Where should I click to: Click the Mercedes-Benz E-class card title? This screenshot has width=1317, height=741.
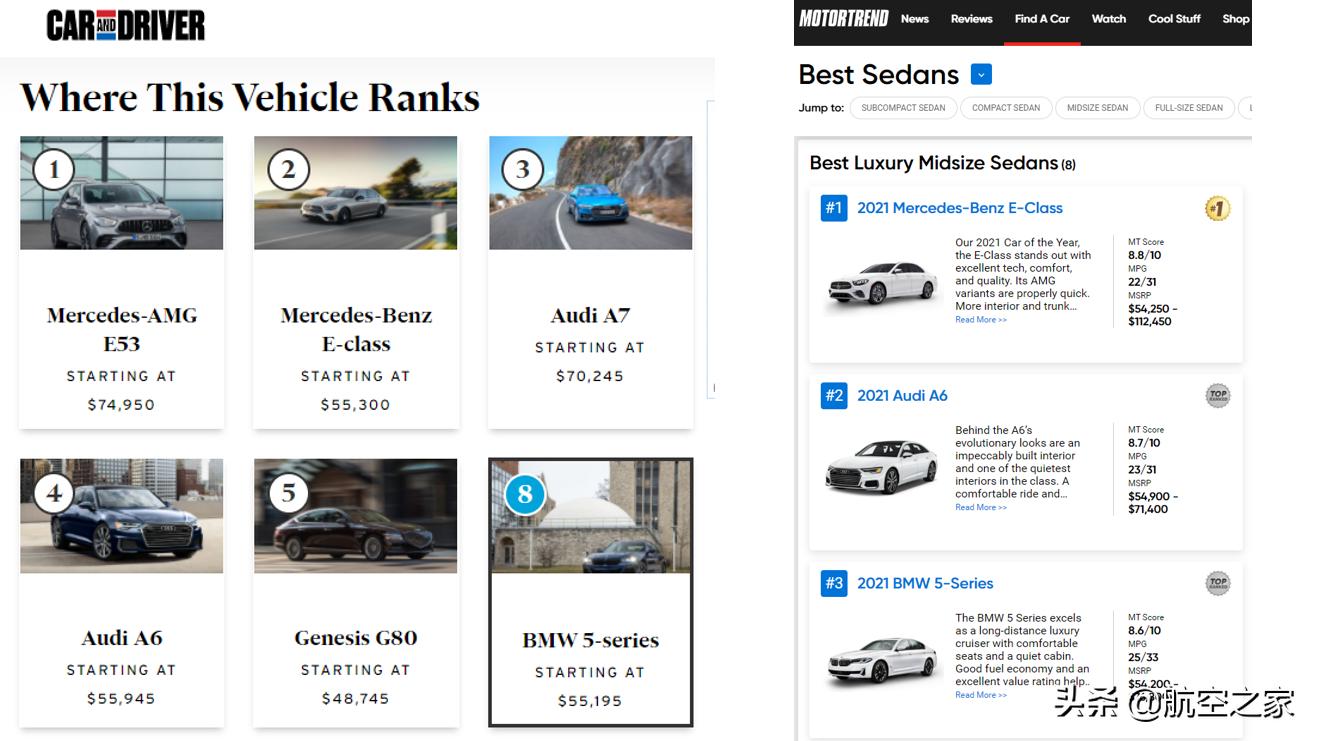pos(356,329)
